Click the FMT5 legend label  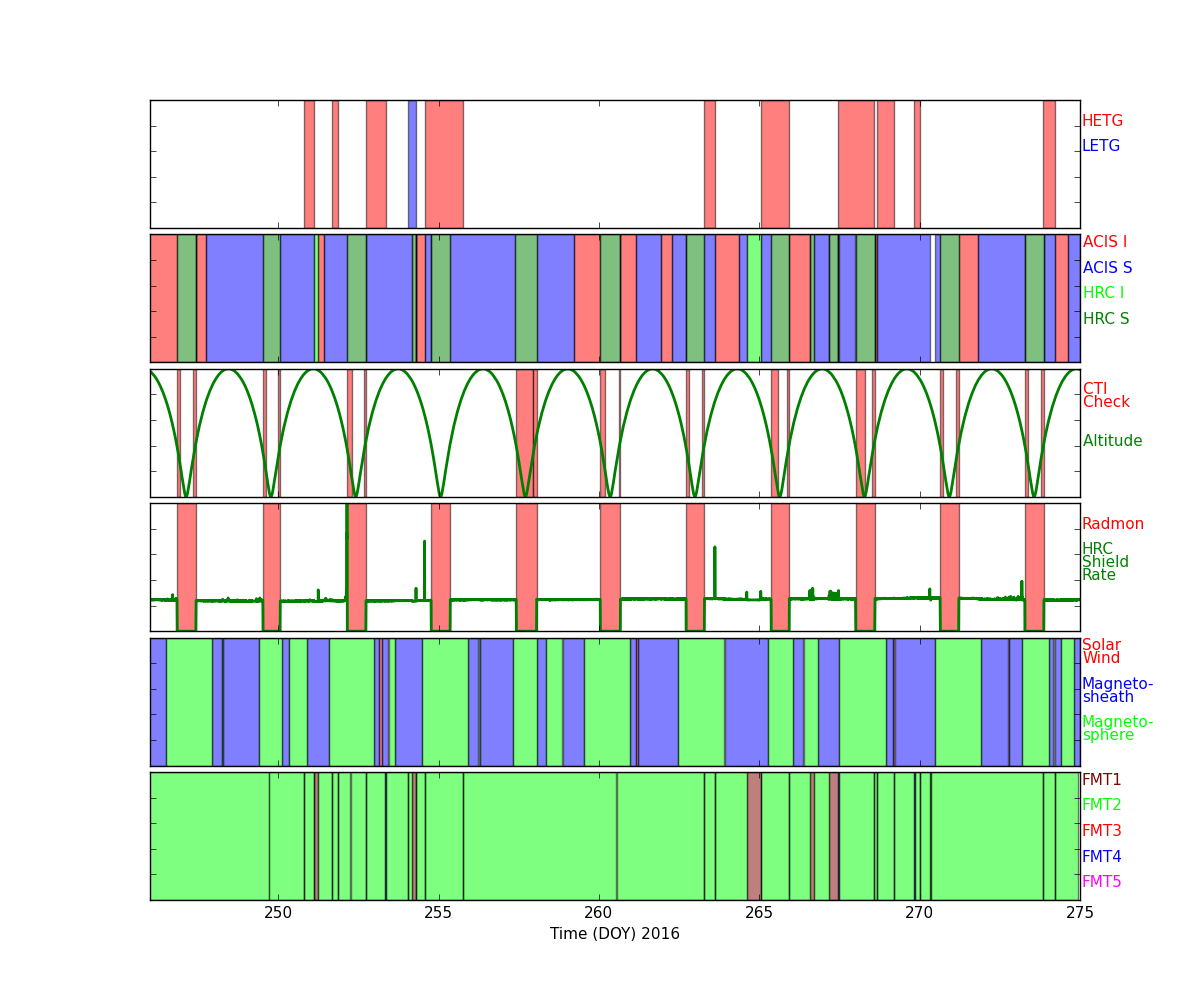(1101, 882)
